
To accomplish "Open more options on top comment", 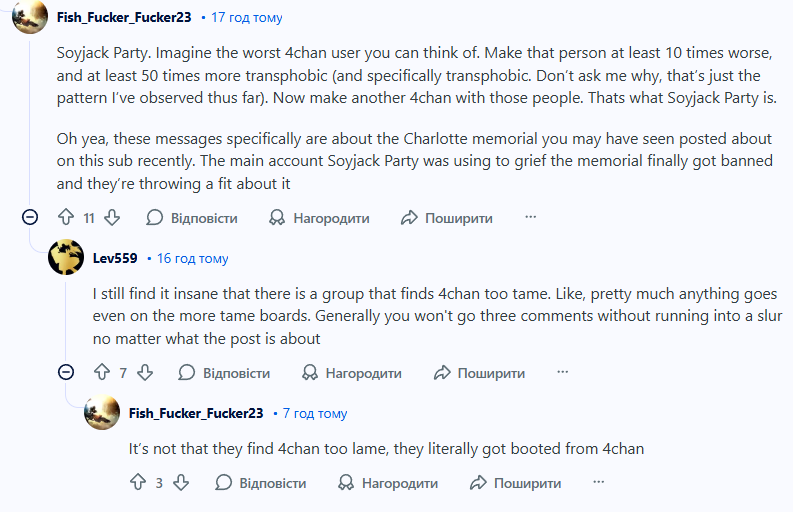I will tap(531, 217).
